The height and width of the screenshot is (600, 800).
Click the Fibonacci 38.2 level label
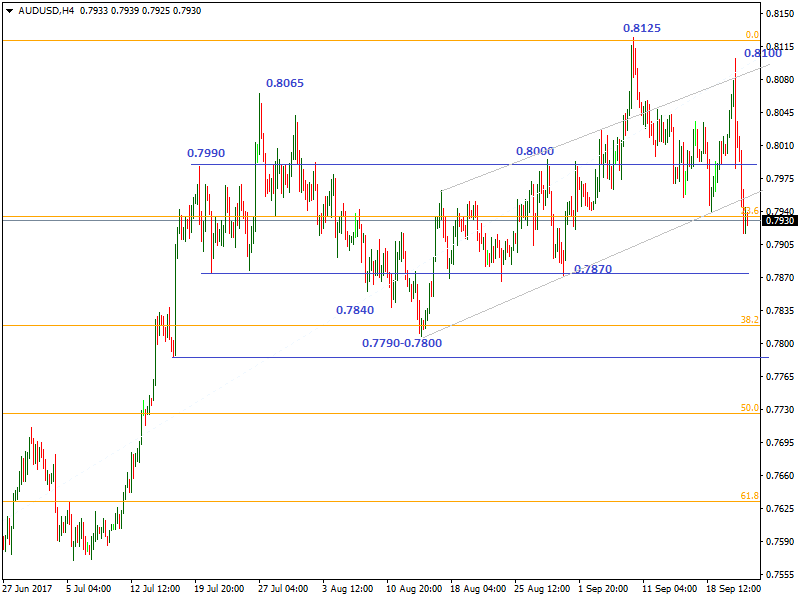coord(748,320)
